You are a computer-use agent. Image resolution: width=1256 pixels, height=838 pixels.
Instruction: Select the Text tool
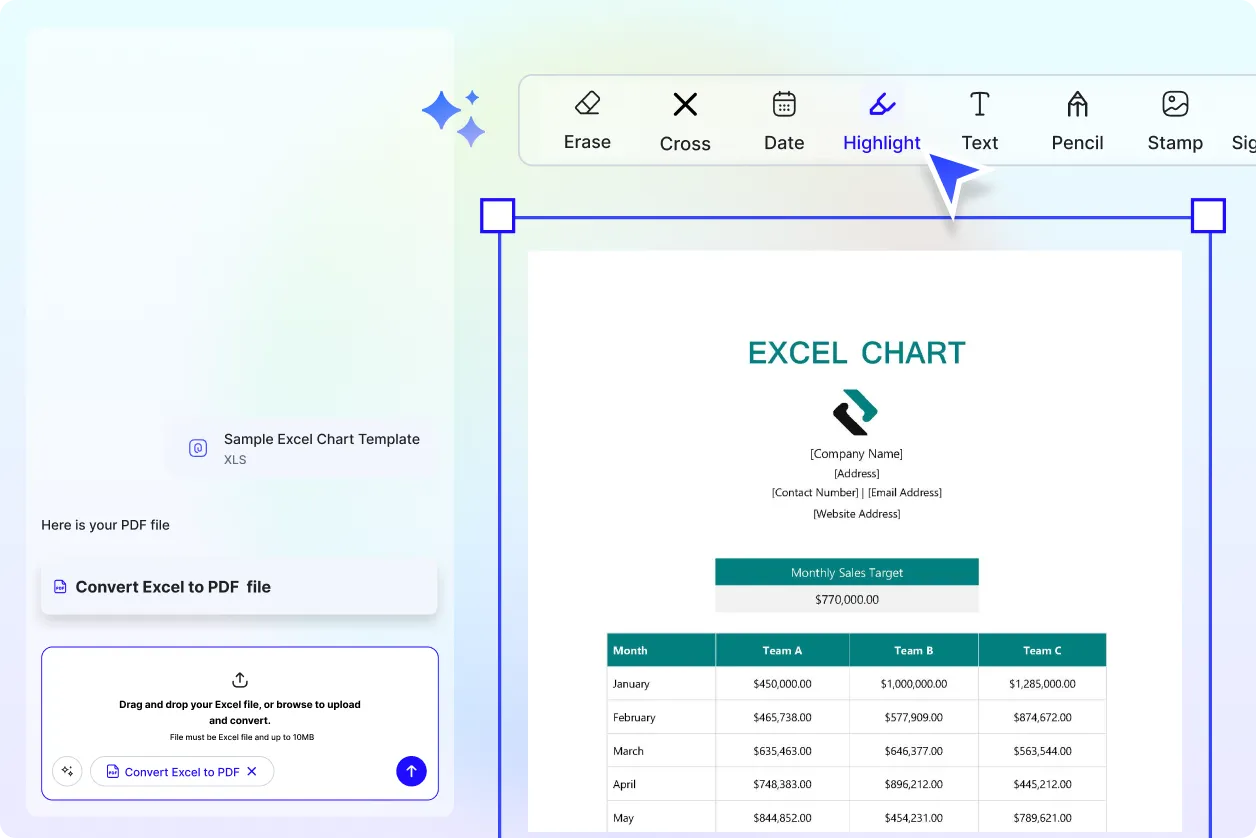point(979,118)
